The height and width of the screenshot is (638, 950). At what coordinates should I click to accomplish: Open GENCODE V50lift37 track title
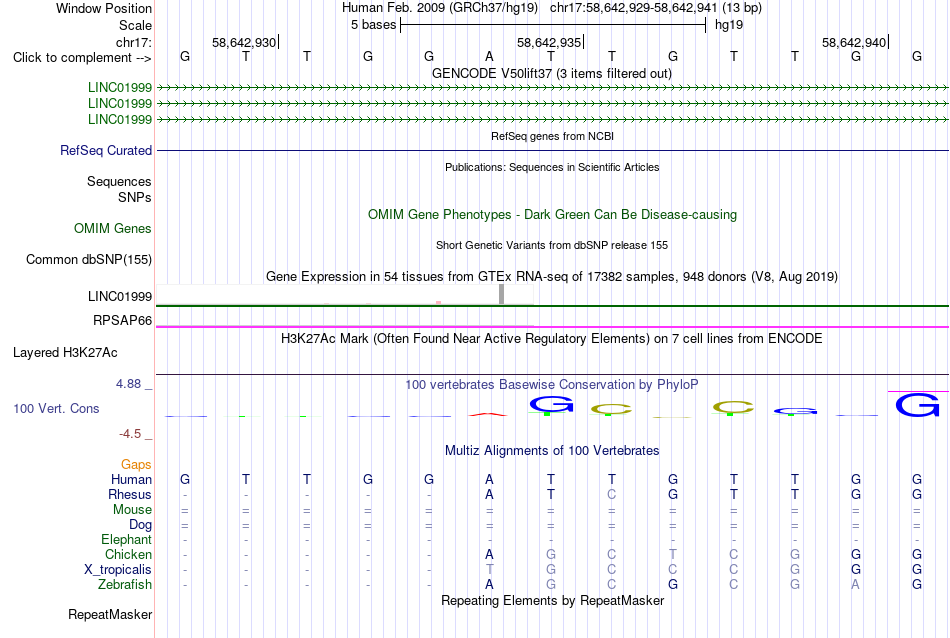[551, 73]
